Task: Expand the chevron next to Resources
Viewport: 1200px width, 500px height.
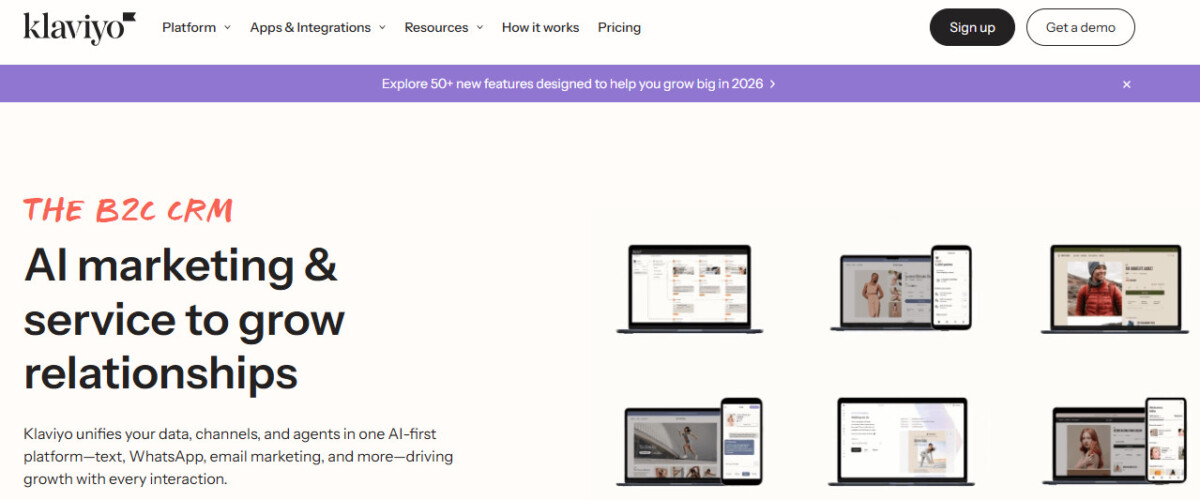Action: coord(479,28)
